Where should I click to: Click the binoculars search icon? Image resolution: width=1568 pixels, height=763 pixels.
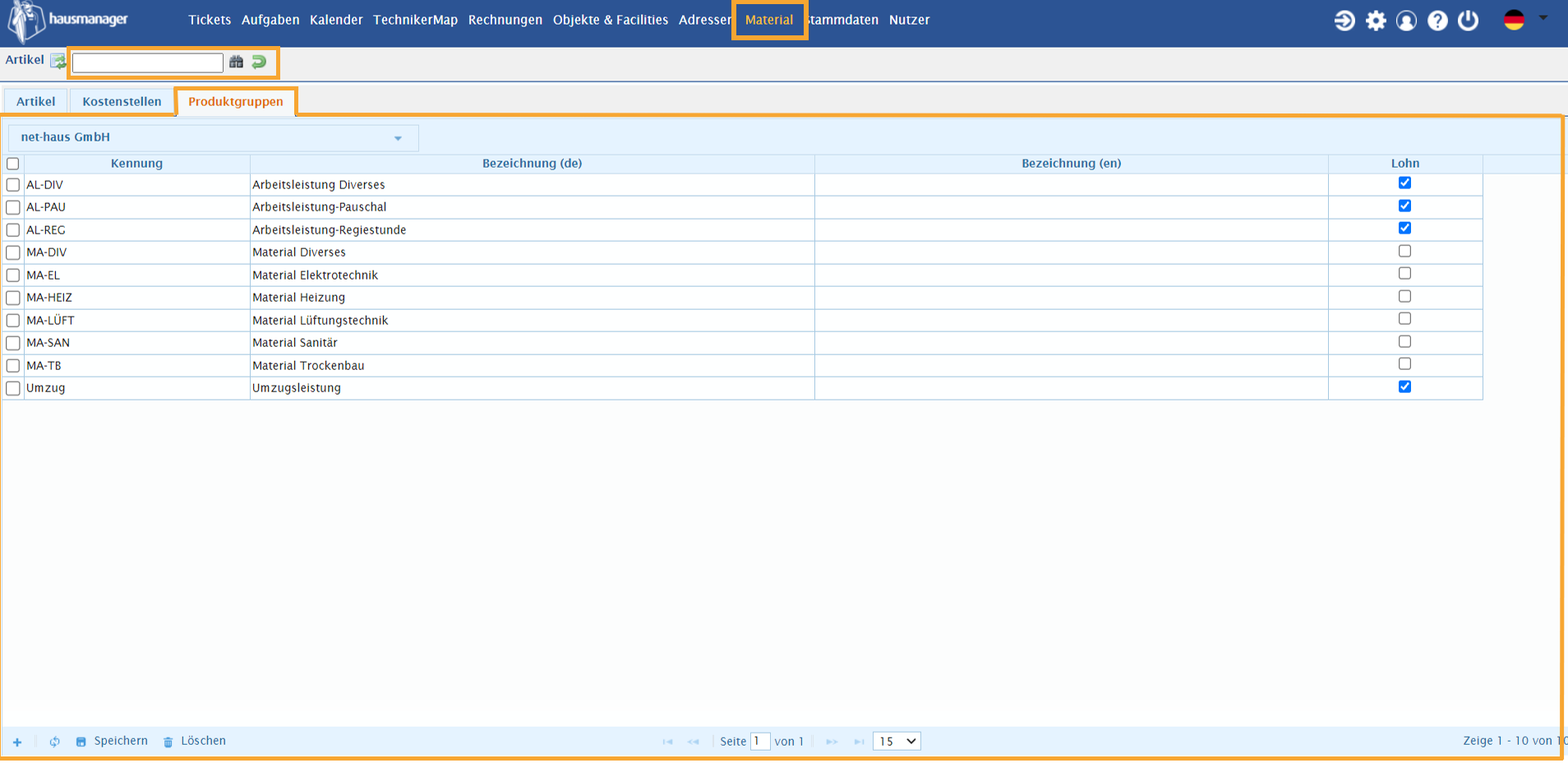237,62
